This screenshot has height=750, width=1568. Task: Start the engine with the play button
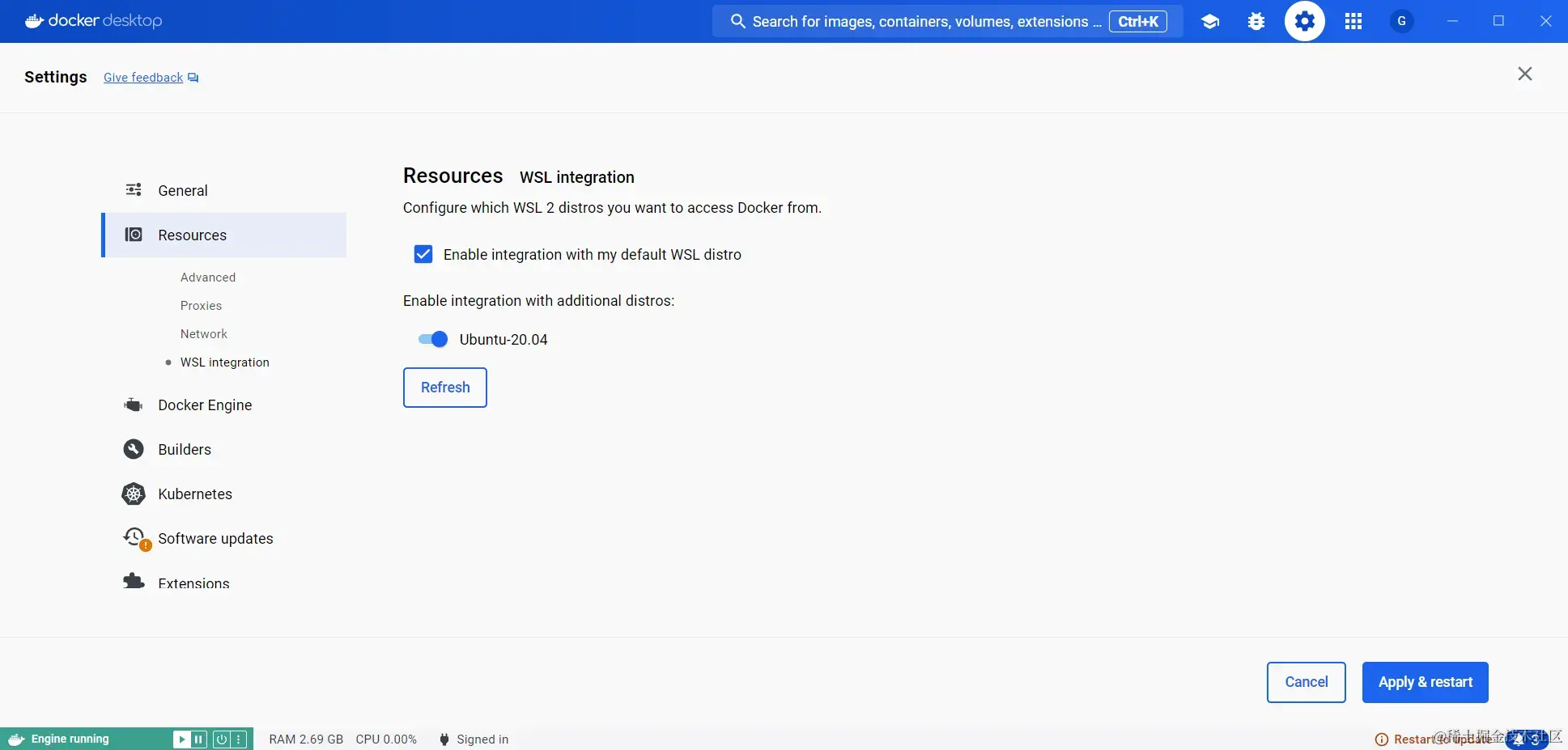[x=181, y=739]
